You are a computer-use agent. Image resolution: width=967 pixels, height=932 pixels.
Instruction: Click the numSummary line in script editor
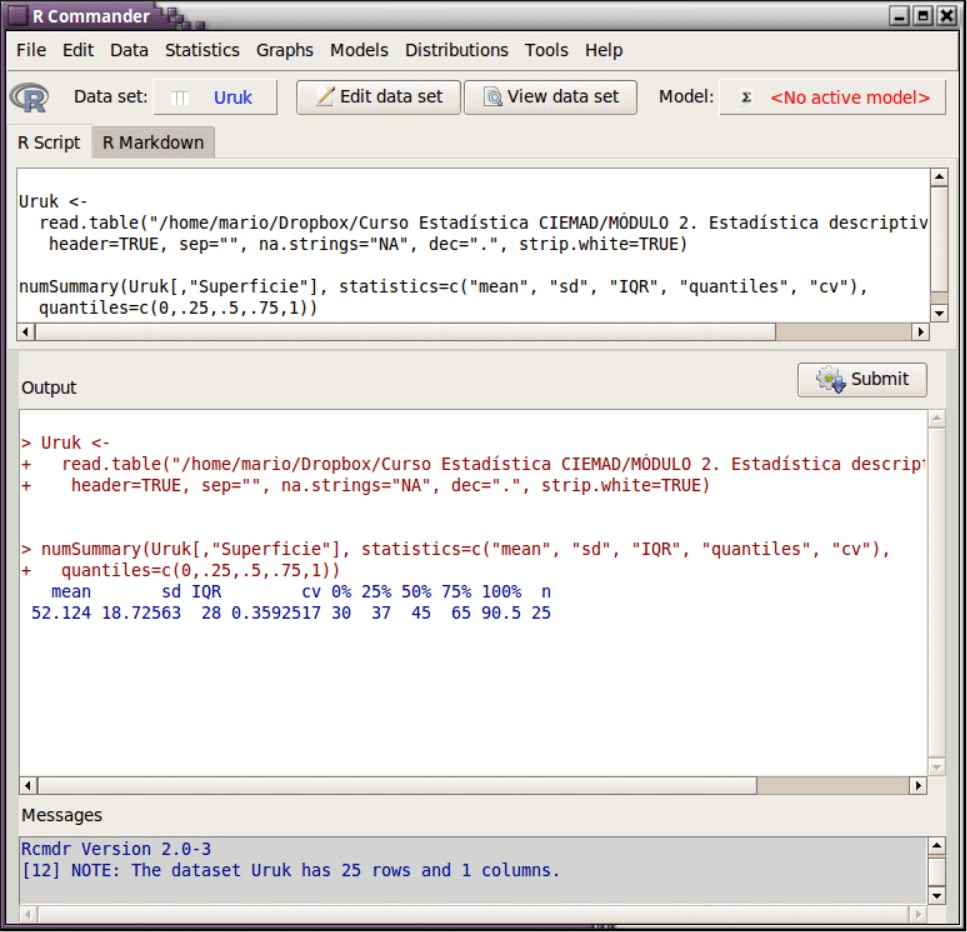coord(443,287)
